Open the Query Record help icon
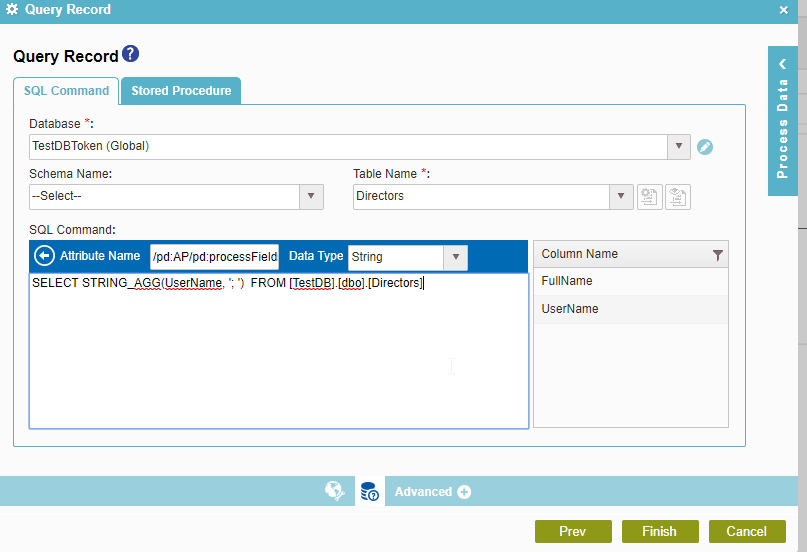The image size is (807, 552). click(131, 55)
